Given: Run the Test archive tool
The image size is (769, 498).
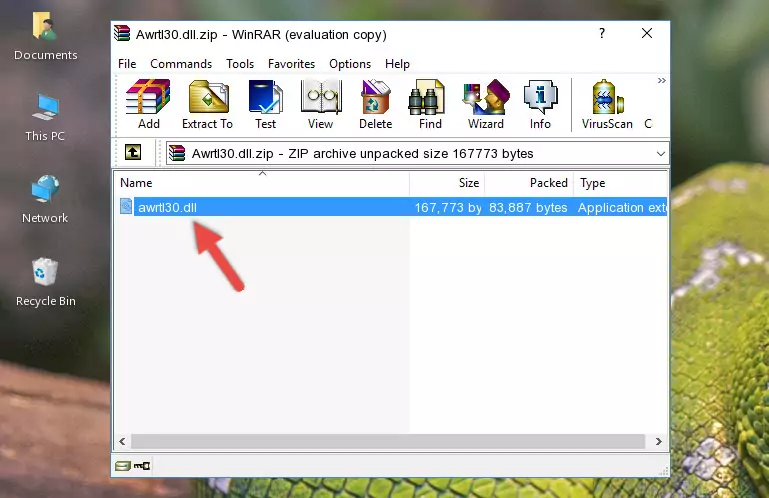Looking at the screenshot, I should click(265, 104).
